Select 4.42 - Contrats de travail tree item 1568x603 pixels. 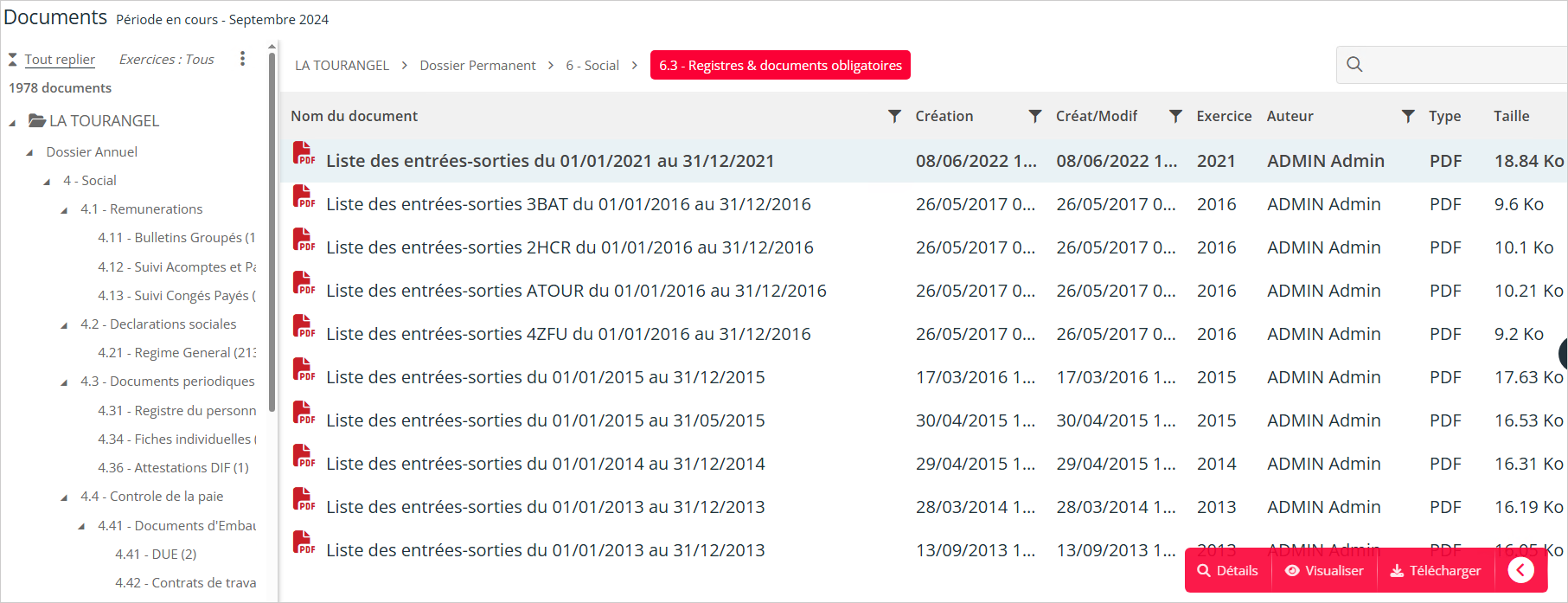click(x=185, y=582)
